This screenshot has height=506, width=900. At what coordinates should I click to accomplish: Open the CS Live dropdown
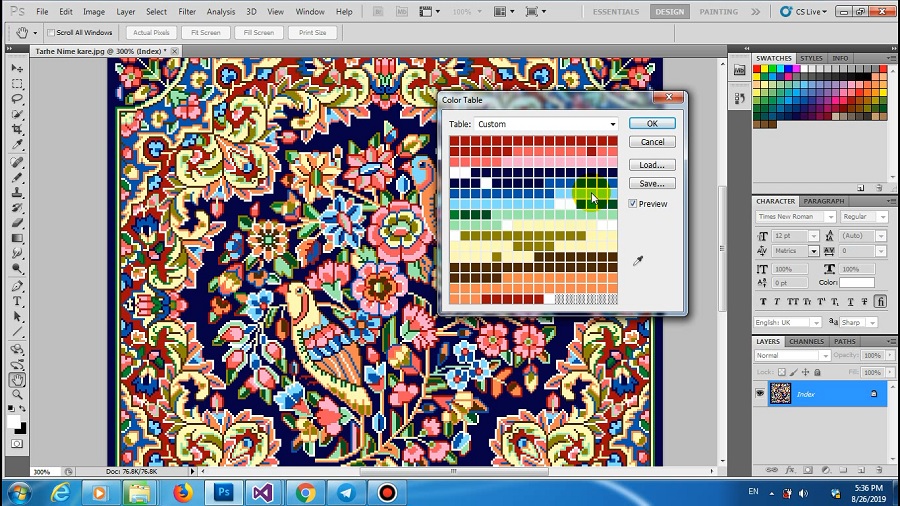[804, 11]
